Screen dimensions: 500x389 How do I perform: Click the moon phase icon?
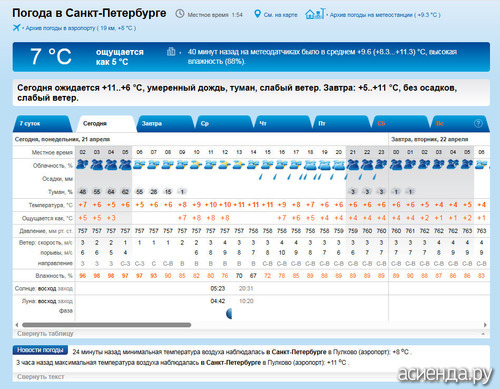coord(229,313)
